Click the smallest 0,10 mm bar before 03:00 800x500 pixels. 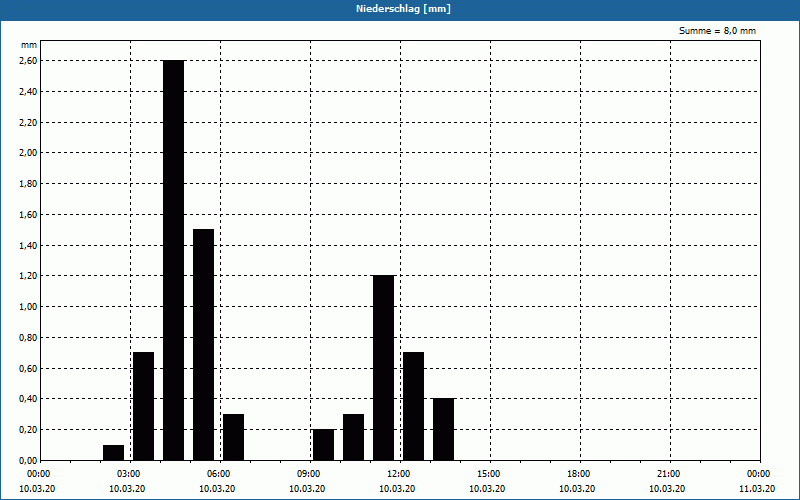[113, 453]
